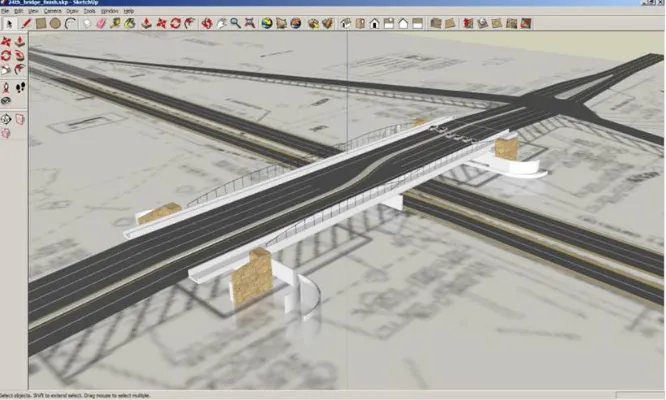Select the Zoom magnifier tool

click(x=235, y=24)
